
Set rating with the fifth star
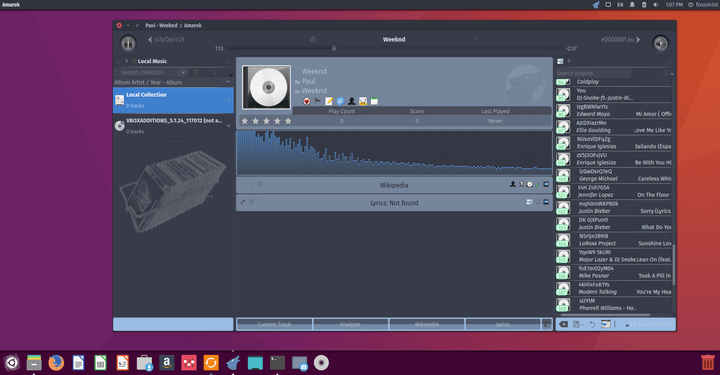coord(288,121)
